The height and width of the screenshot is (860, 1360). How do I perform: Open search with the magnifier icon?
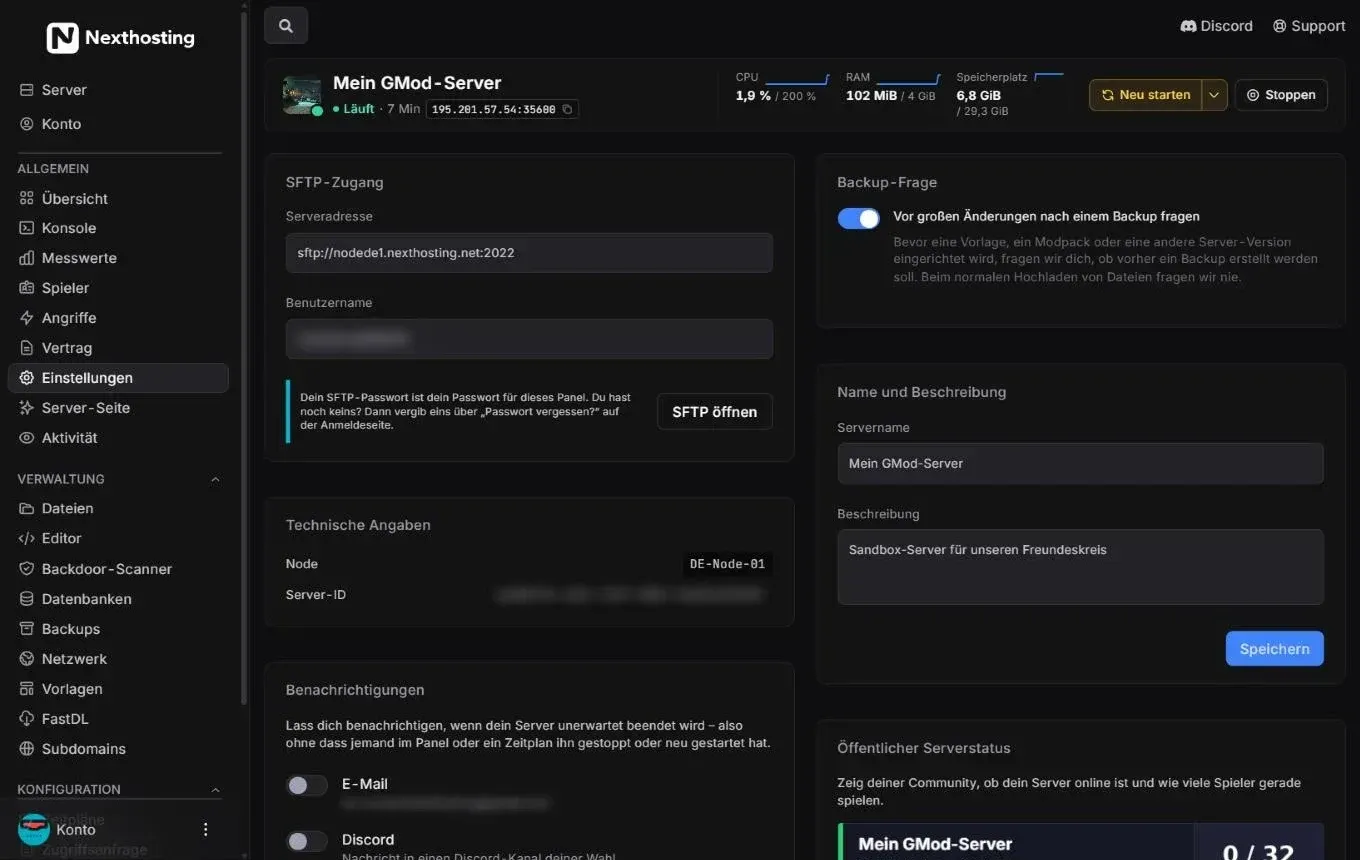[286, 26]
